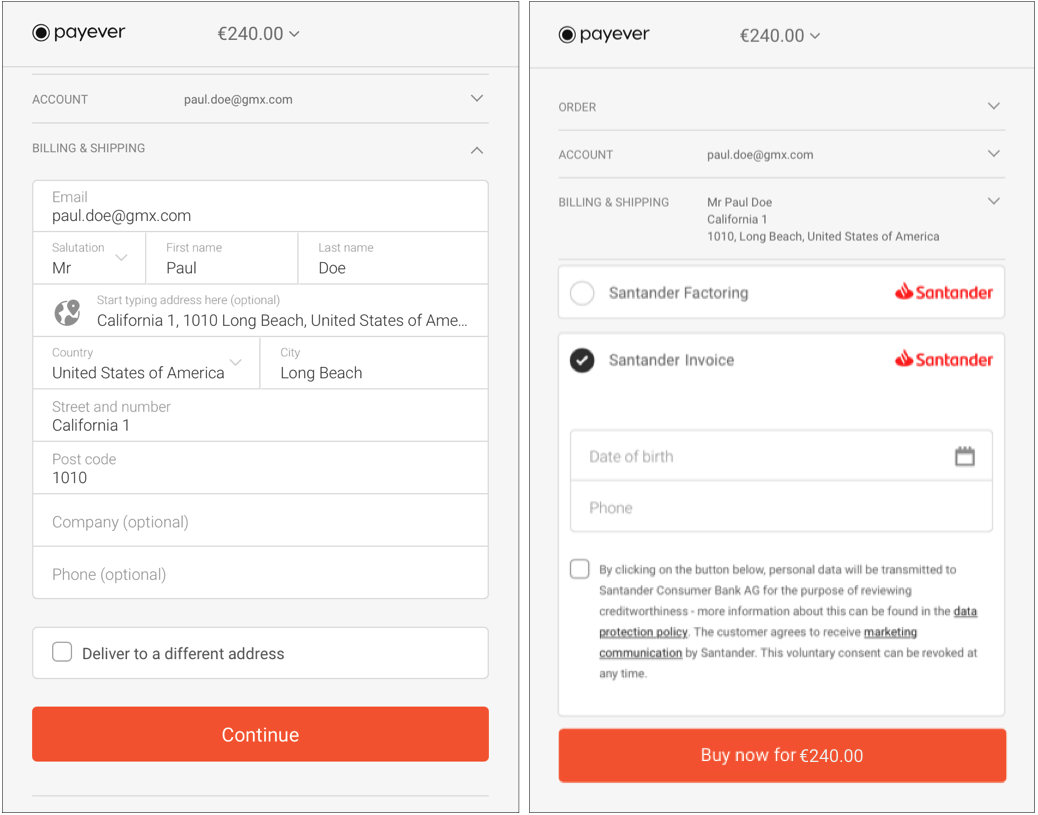
Task: Click the payever logo in left panel
Action: [x=79, y=32]
